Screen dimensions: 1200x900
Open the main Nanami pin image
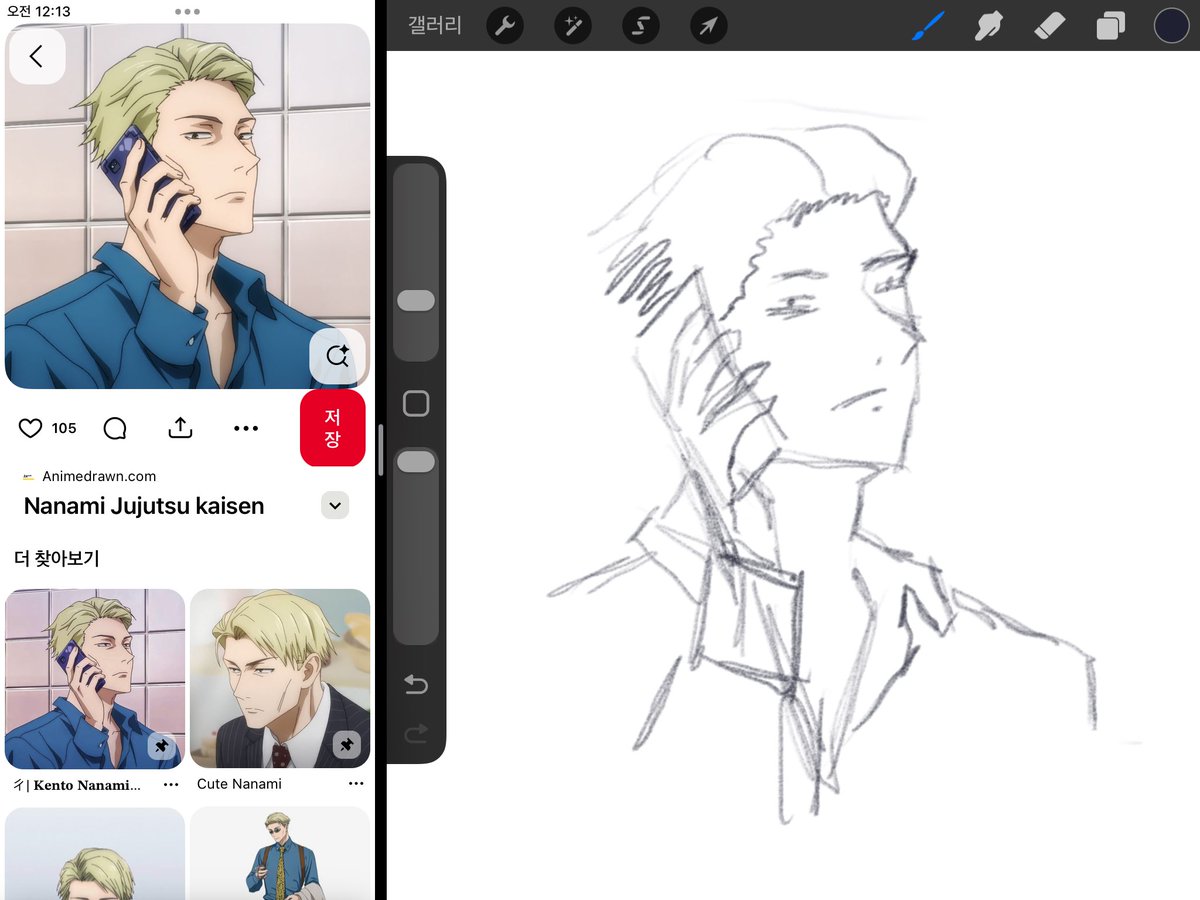tap(188, 206)
